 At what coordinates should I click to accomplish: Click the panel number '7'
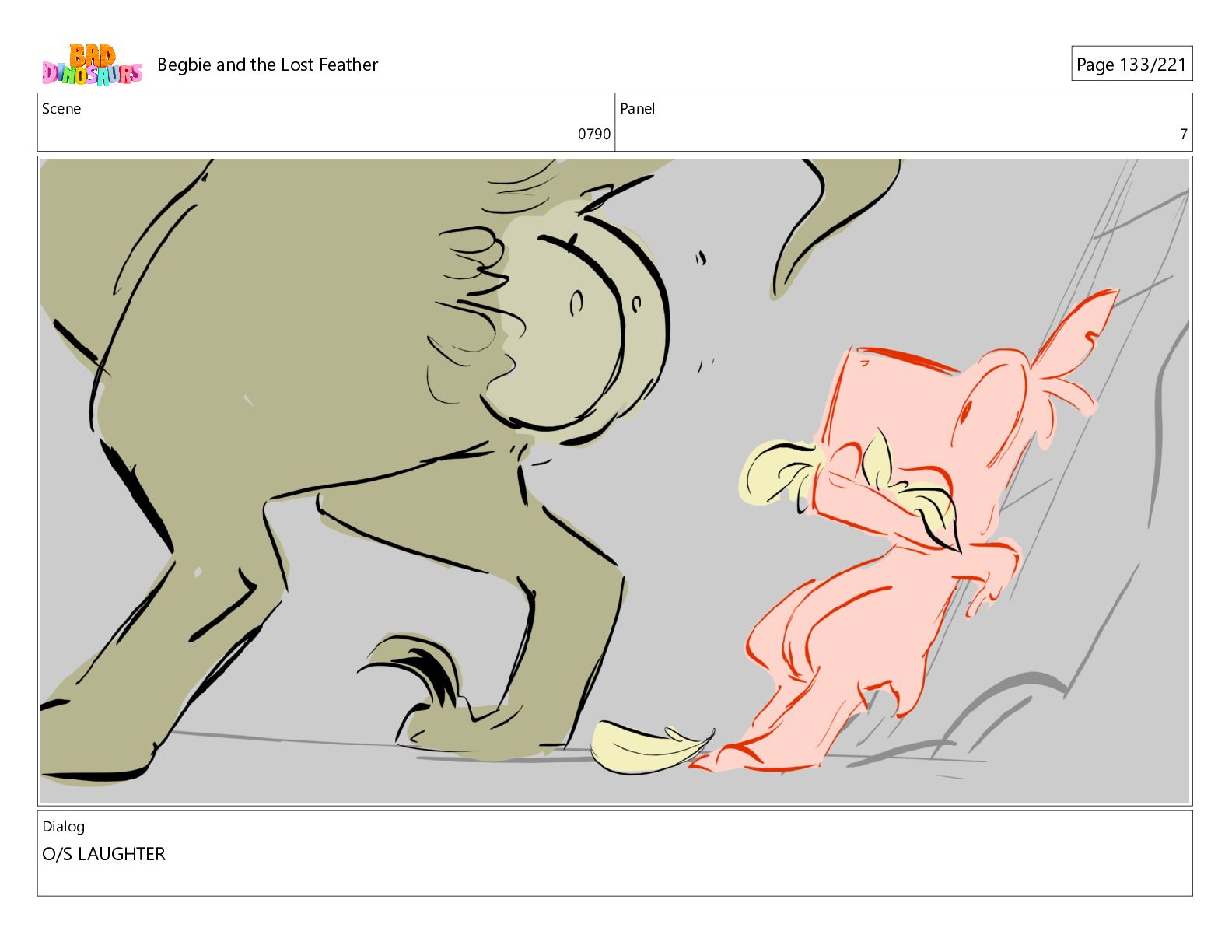(1183, 135)
